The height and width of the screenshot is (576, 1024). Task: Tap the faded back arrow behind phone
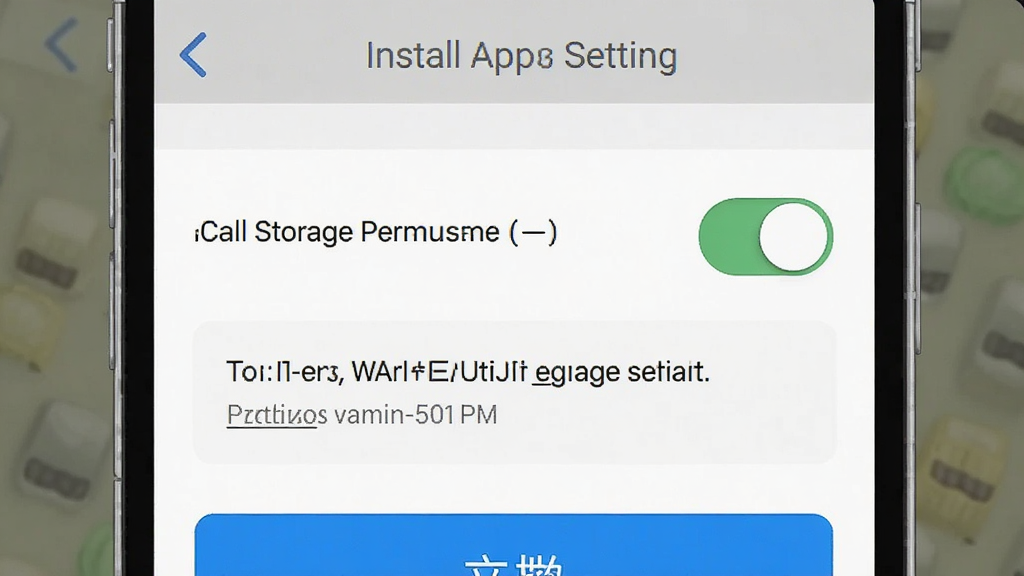tap(61, 44)
